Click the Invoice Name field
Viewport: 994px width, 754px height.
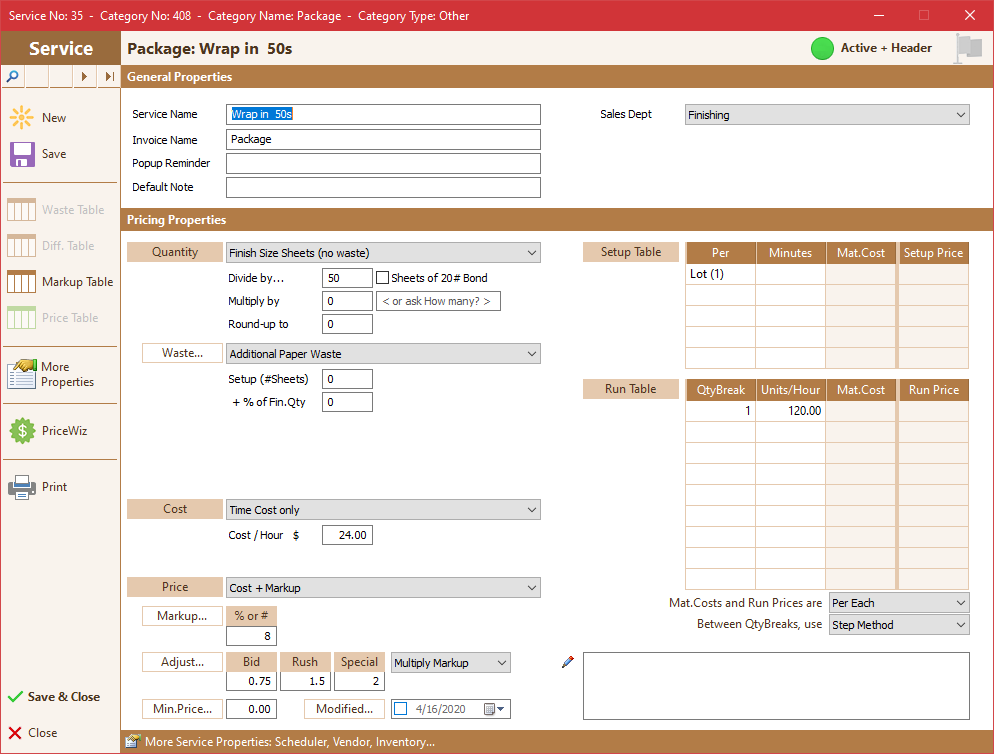[x=384, y=140]
